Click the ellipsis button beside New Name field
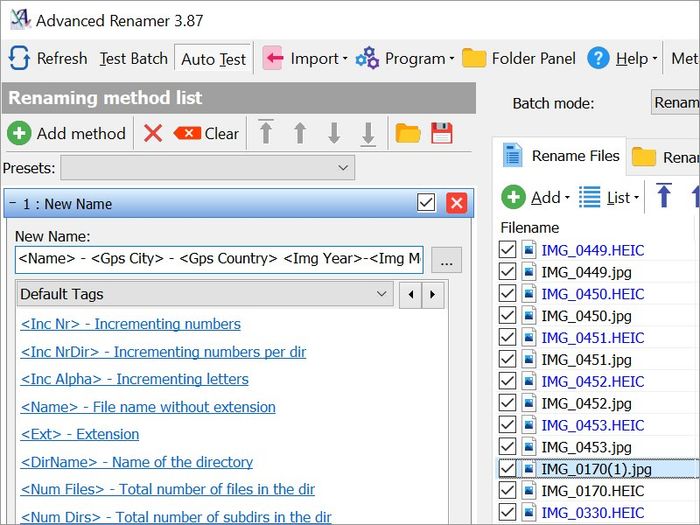Image resolution: width=700 pixels, height=525 pixels. pos(446,260)
